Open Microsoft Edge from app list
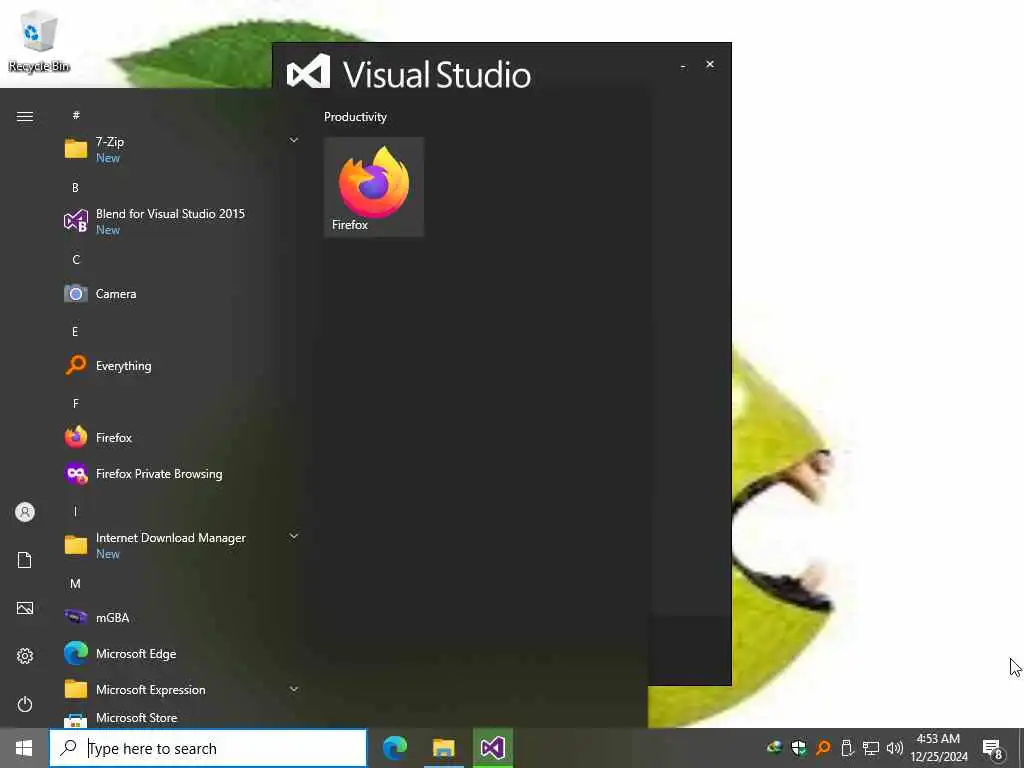 pos(181,653)
